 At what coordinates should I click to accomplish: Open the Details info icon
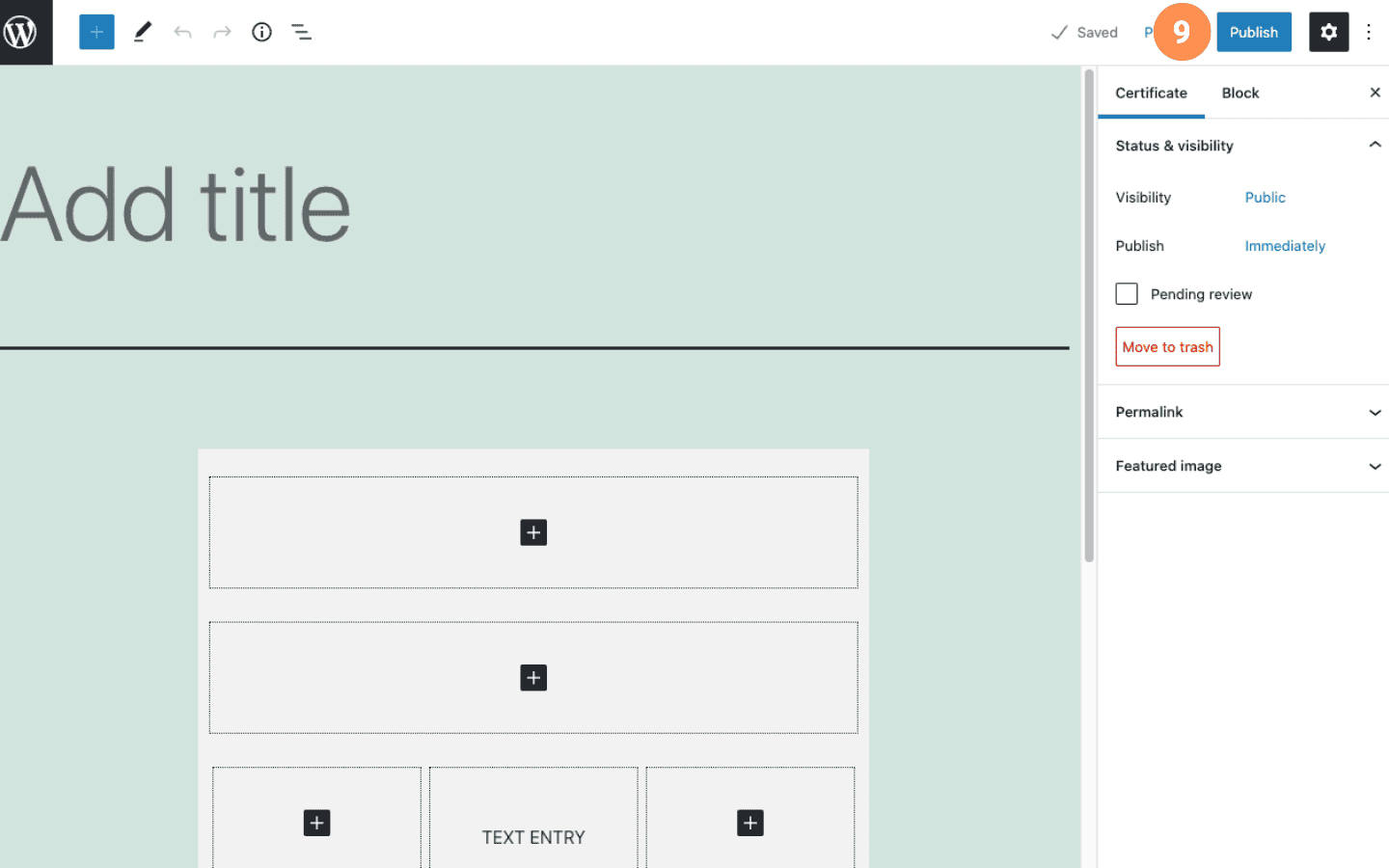click(261, 32)
